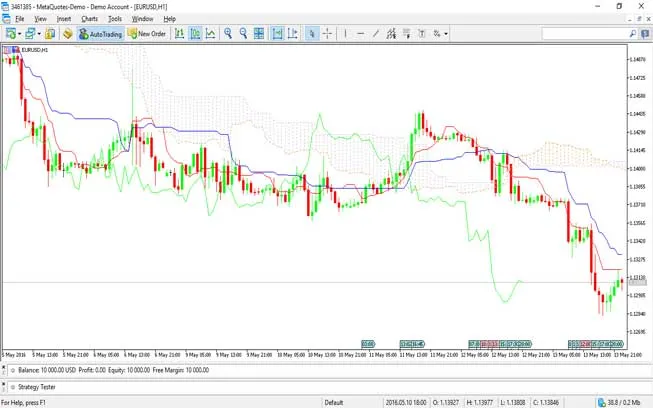This screenshot has width=653, height=408.
Task: Minimize the inner chart window
Action: (x=630, y=19)
